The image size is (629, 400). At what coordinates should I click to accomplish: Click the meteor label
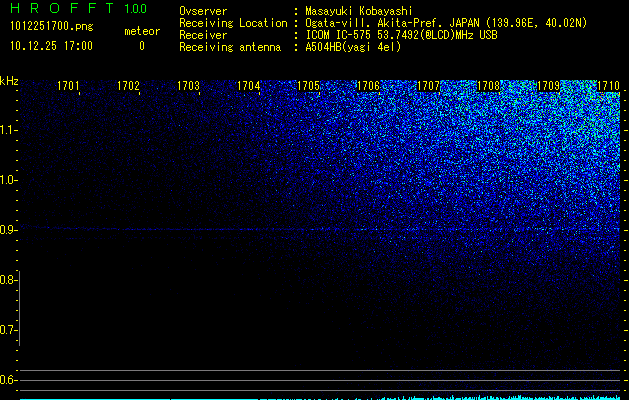click(x=142, y=31)
